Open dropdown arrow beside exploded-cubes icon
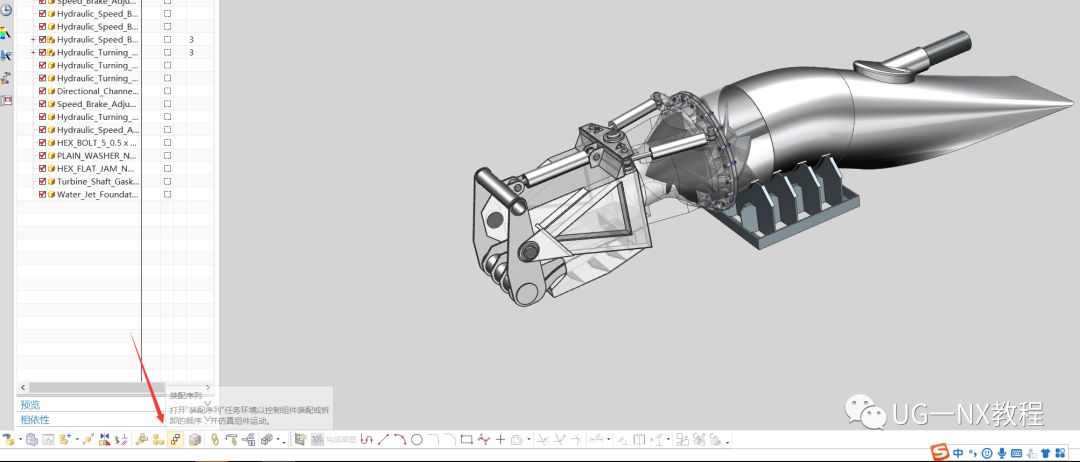Image resolution: width=1080 pixels, height=462 pixels. pos(278,439)
